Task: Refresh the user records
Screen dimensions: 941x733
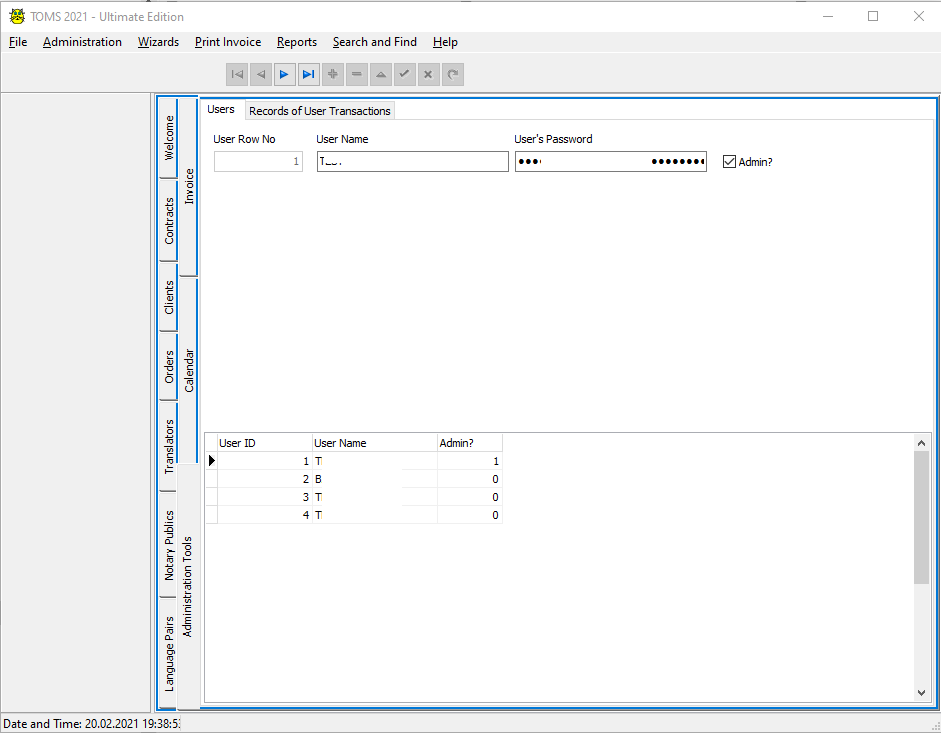Action: pos(453,74)
